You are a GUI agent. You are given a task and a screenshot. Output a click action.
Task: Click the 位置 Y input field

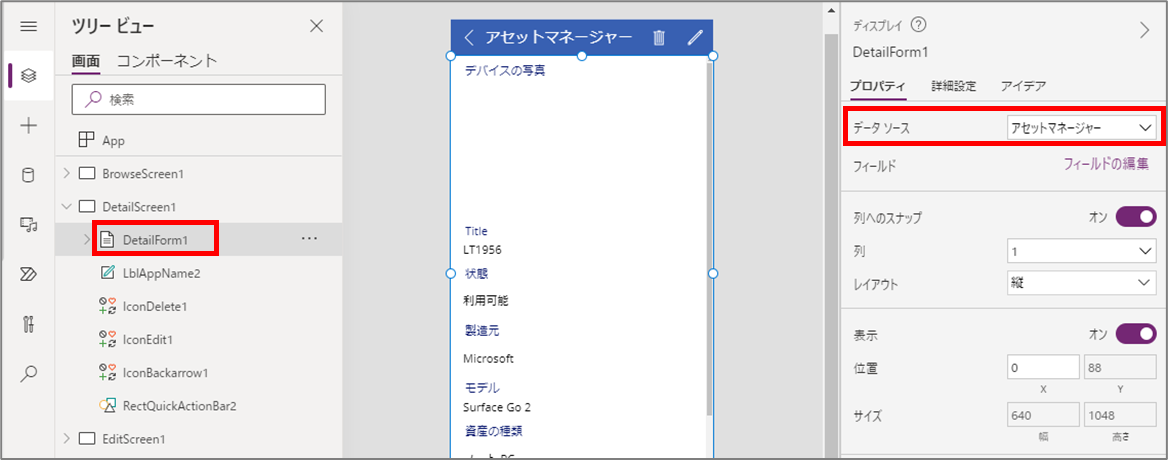[x=1120, y=368]
